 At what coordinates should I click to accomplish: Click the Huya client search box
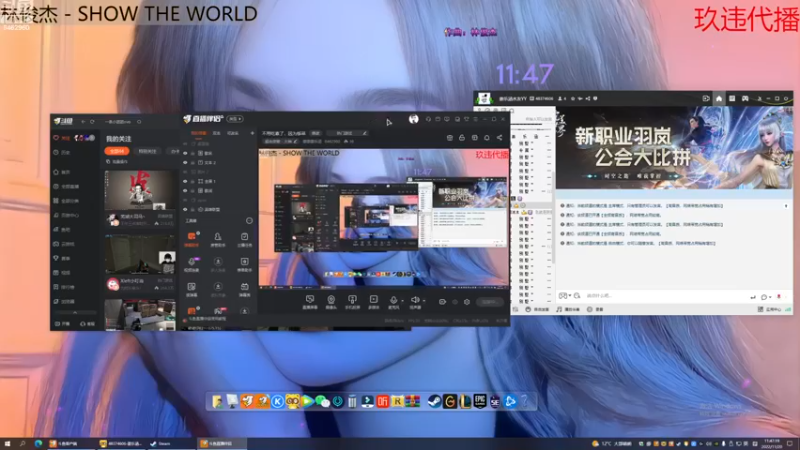click(122, 122)
